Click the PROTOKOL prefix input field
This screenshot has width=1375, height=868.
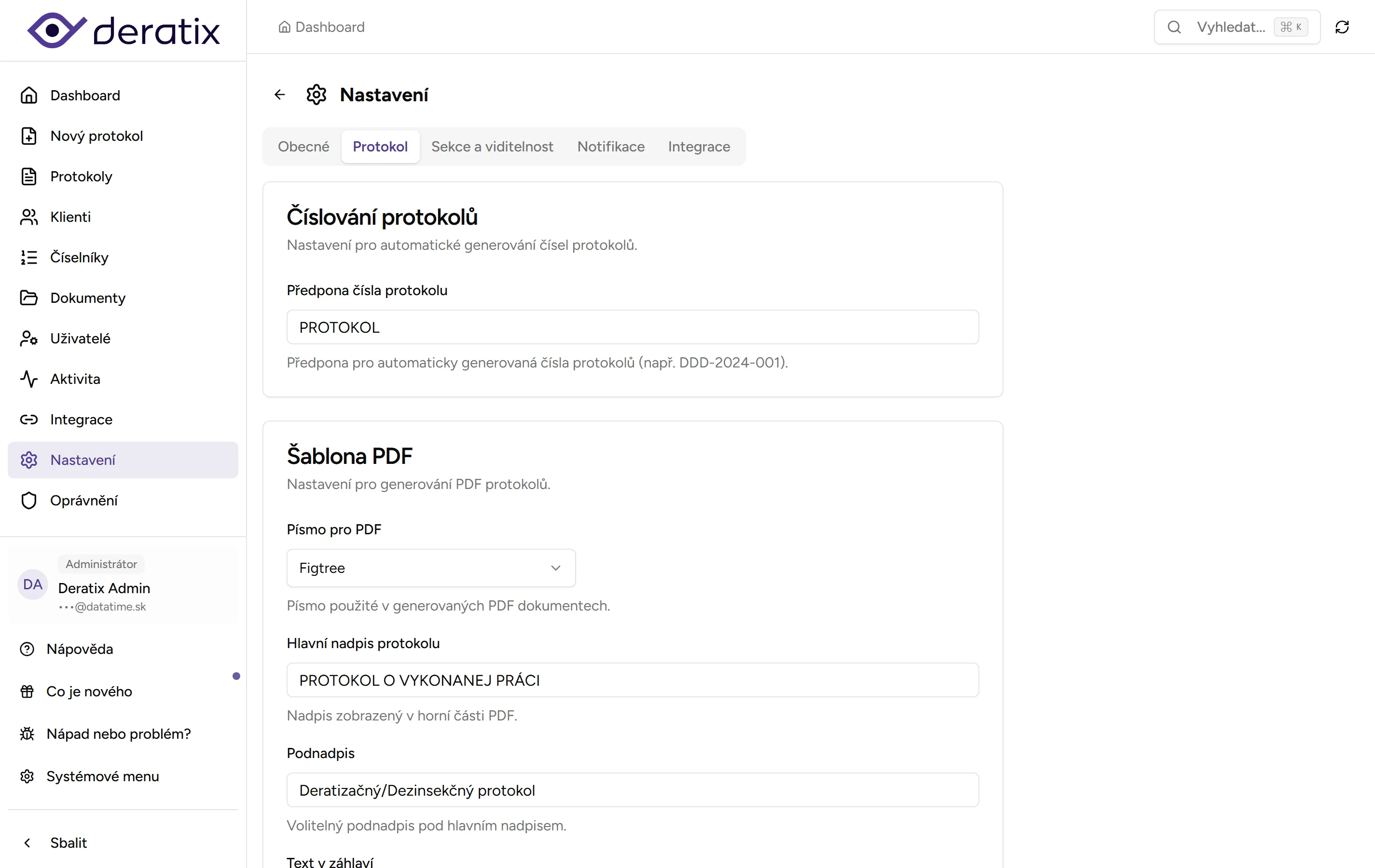pyautogui.click(x=632, y=326)
